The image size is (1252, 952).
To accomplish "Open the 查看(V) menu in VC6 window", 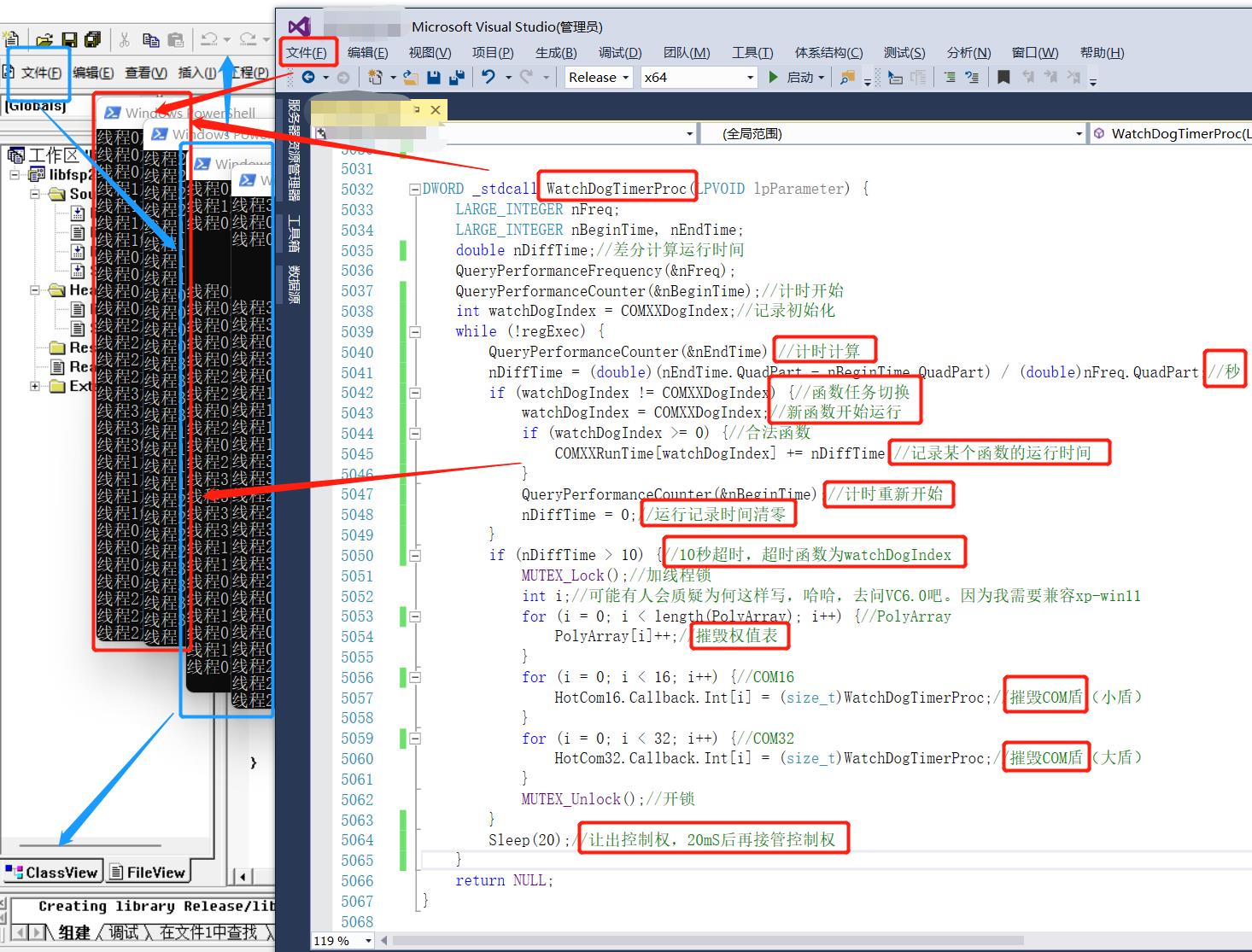I will coord(145,73).
